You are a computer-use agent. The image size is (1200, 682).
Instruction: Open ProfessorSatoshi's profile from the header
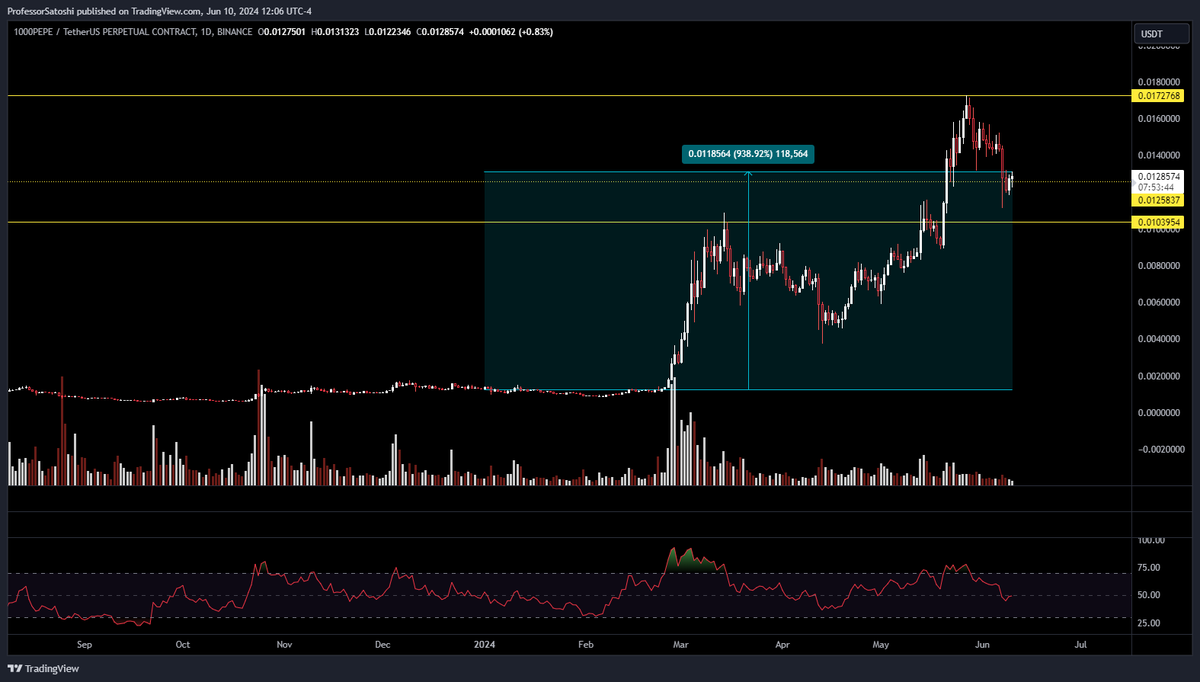tap(41, 13)
